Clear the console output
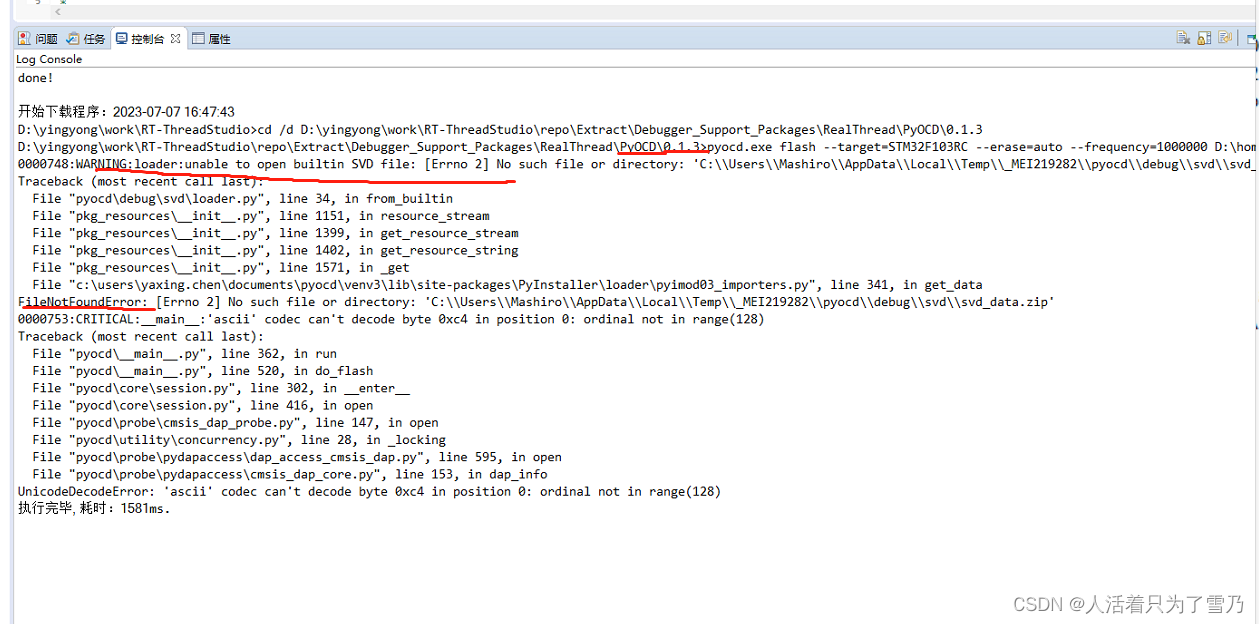This screenshot has height=624, width=1259. [x=1182, y=37]
